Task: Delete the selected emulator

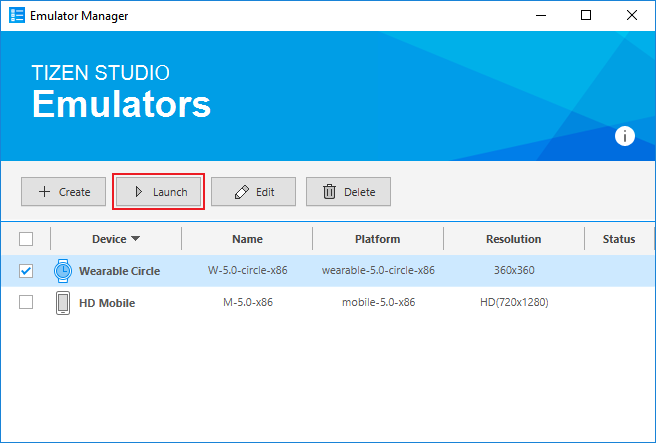Action: pyautogui.click(x=348, y=192)
